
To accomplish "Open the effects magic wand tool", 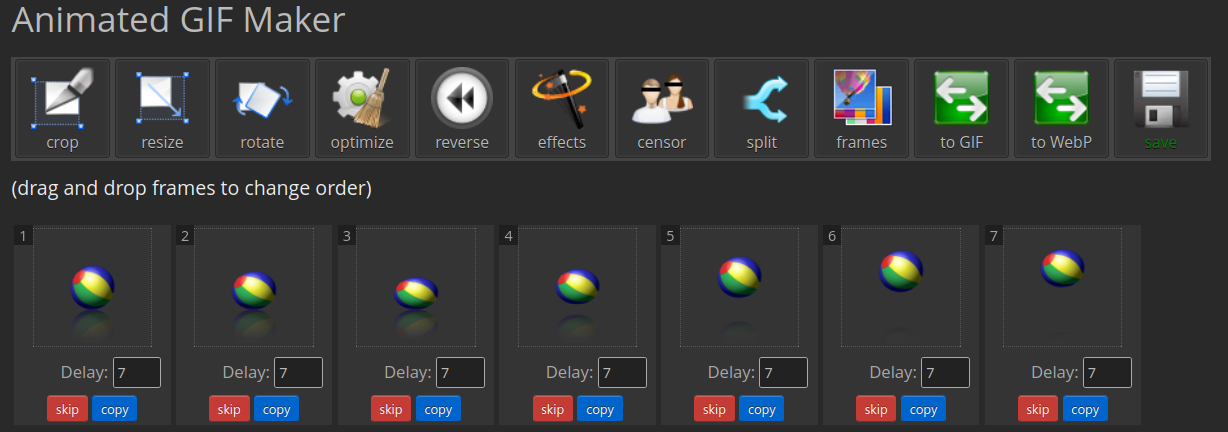I will (x=562, y=106).
